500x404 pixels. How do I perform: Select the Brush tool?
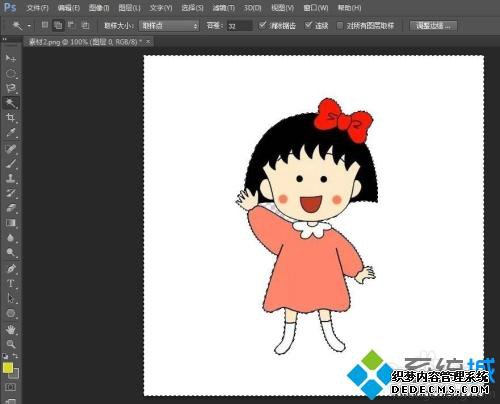click(11, 163)
